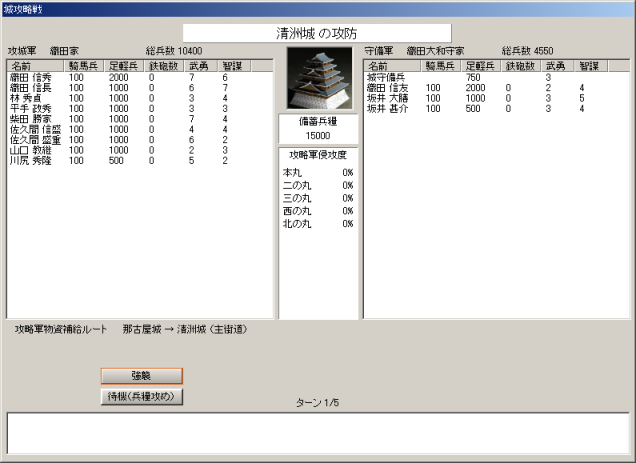This screenshot has width=636, height=463.
Task: Select 城守備兵 in the defender list
Action: [388, 77]
